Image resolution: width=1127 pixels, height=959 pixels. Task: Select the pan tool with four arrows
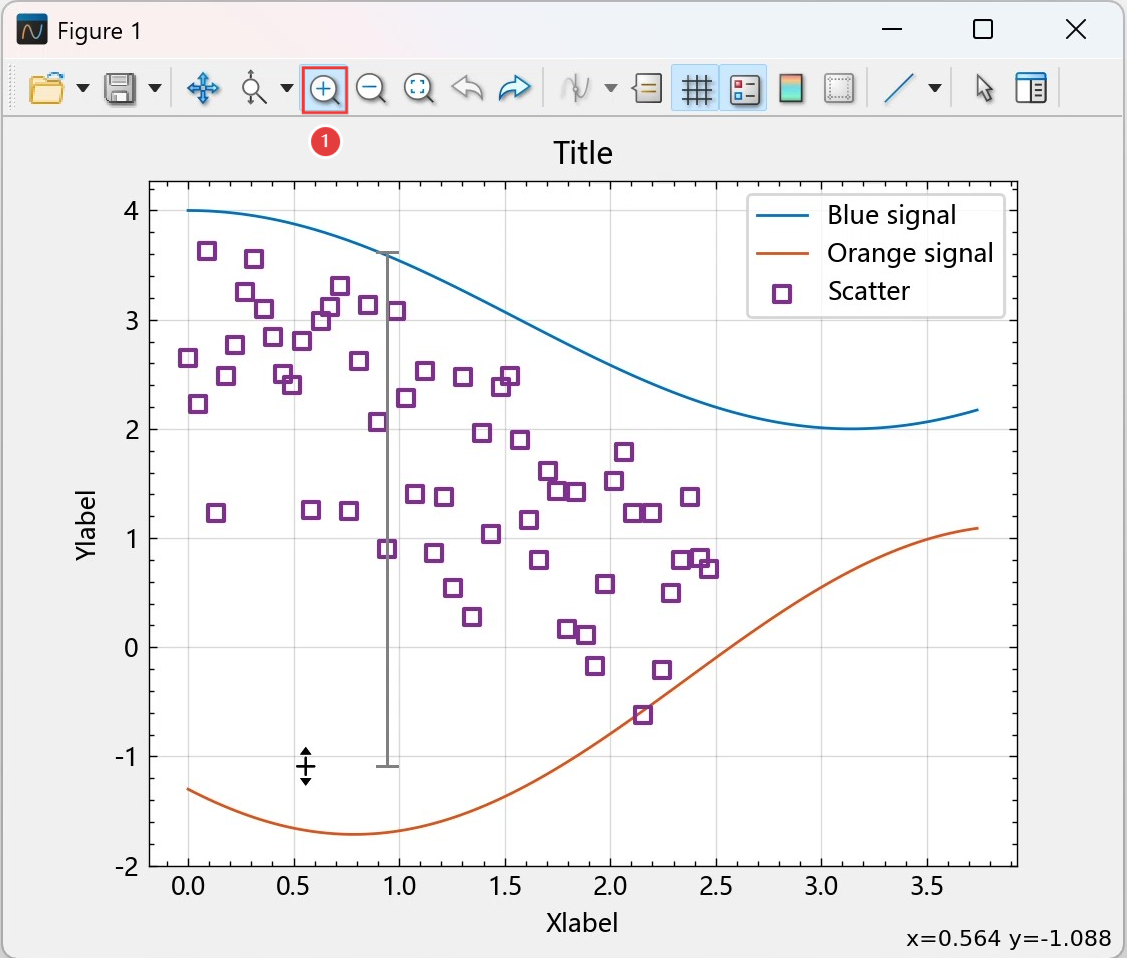point(203,89)
